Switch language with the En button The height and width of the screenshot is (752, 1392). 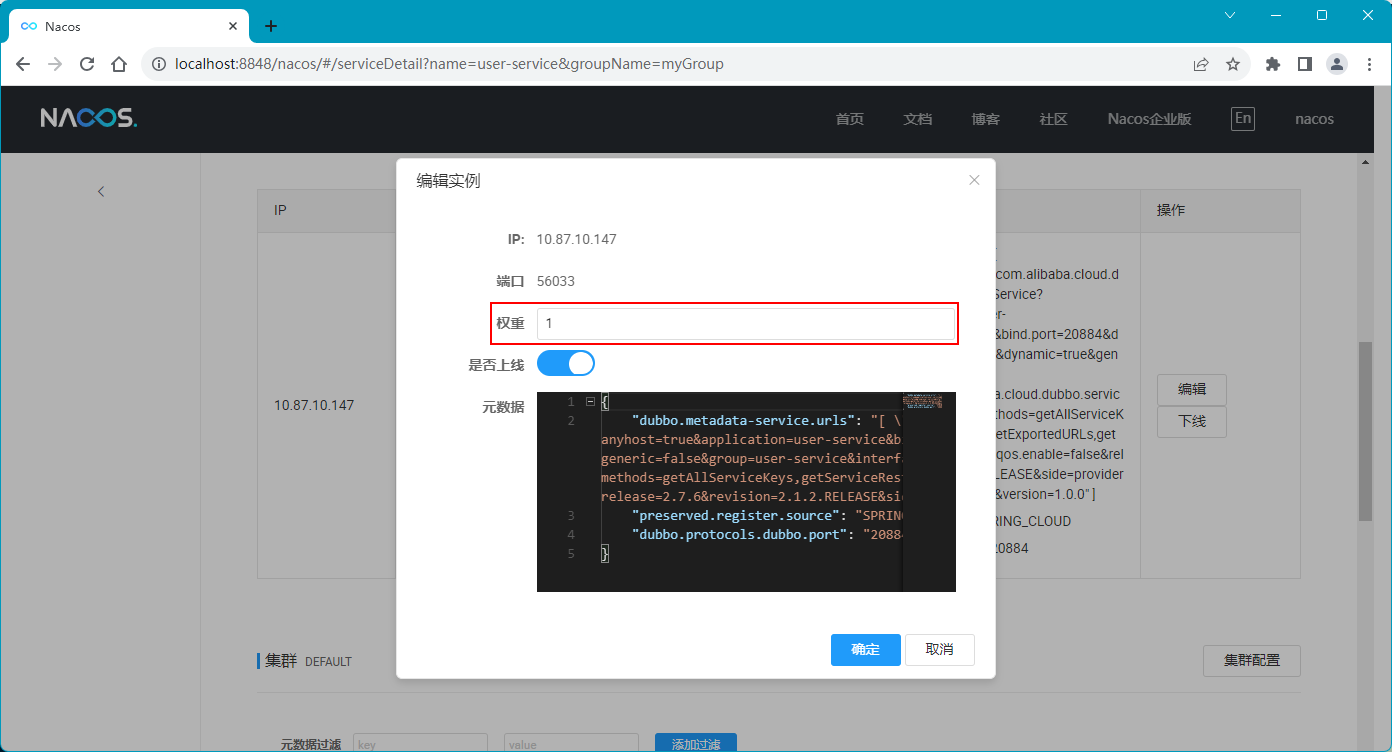pos(1243,118)
